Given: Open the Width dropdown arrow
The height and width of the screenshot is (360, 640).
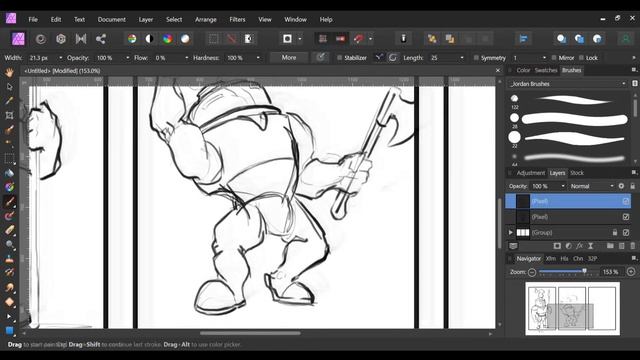Looking at the screenshot, I should coord(61,58).
